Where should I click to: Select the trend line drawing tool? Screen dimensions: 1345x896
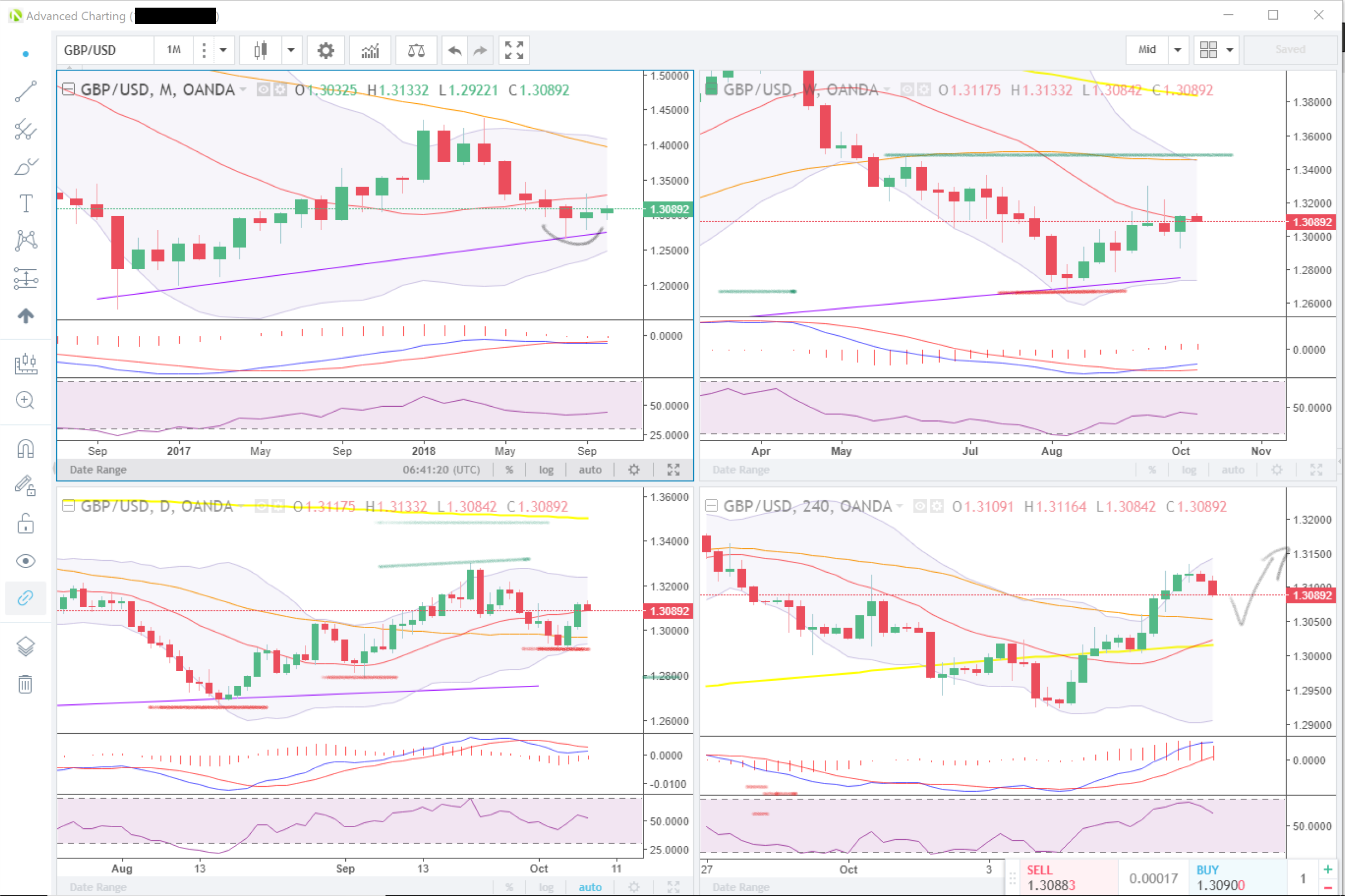[x=25, y=91]
